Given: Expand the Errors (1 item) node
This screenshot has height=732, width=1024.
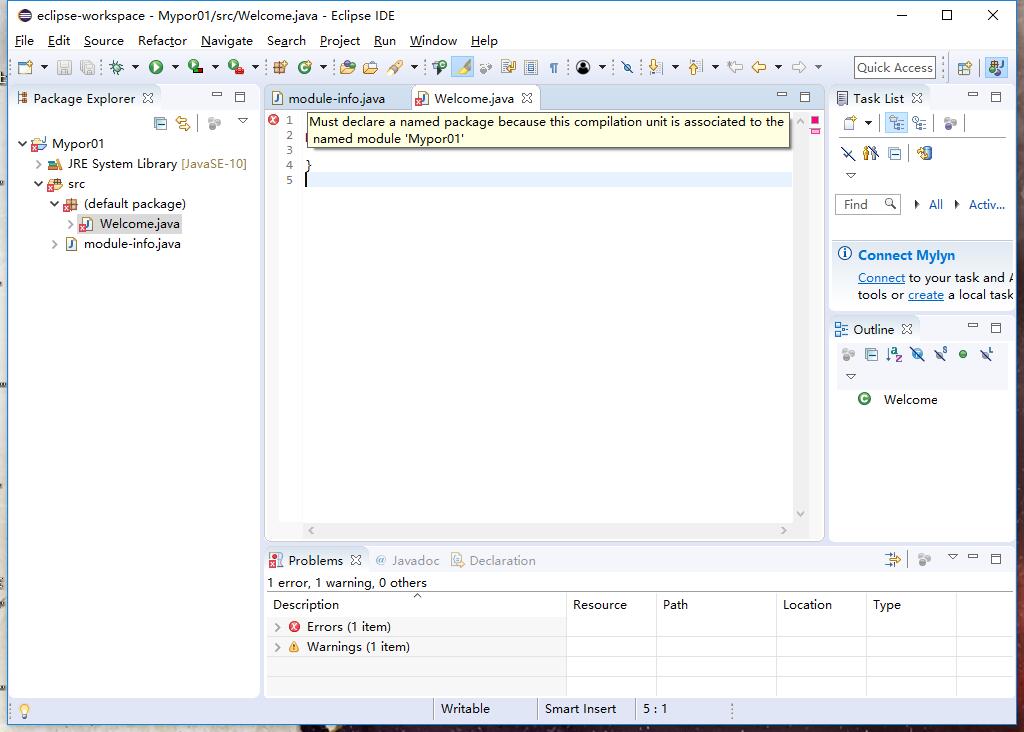Looking at the screenshot, I should click(278, 627).
